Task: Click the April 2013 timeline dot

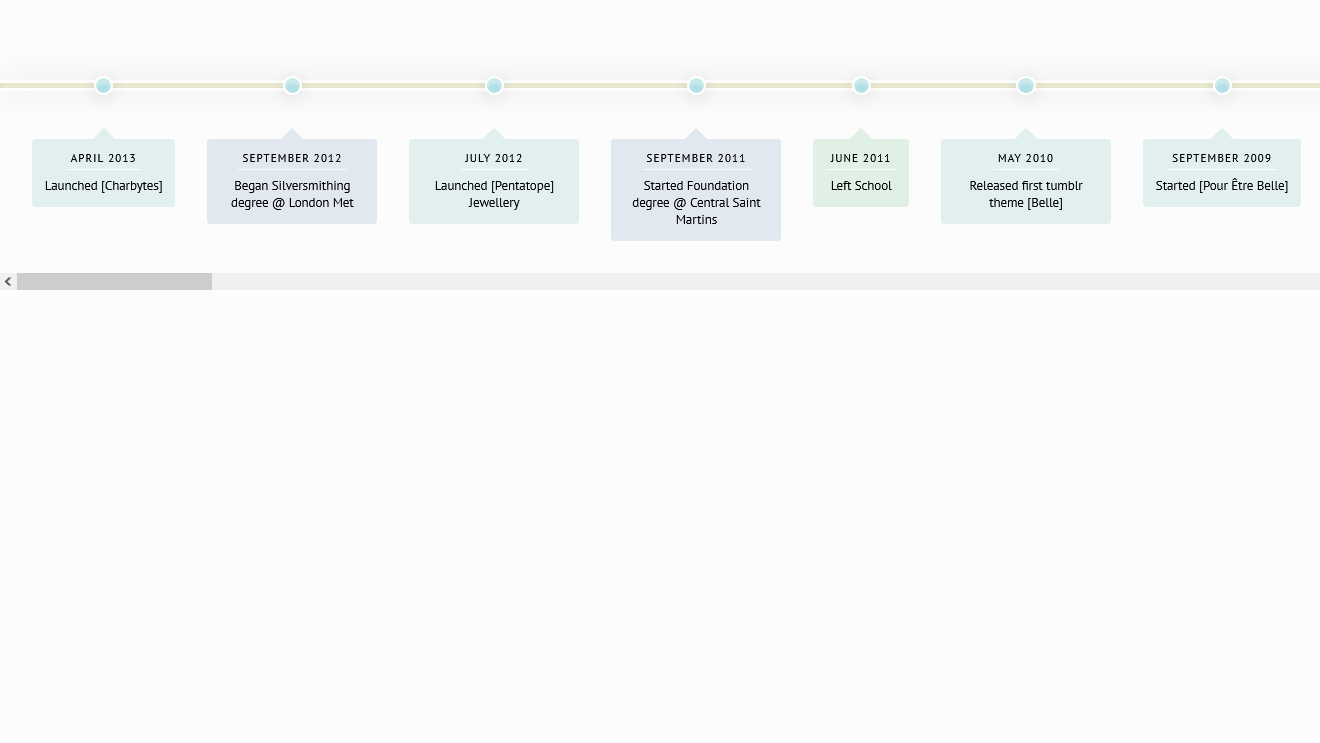Action: [x=103, y=86]
